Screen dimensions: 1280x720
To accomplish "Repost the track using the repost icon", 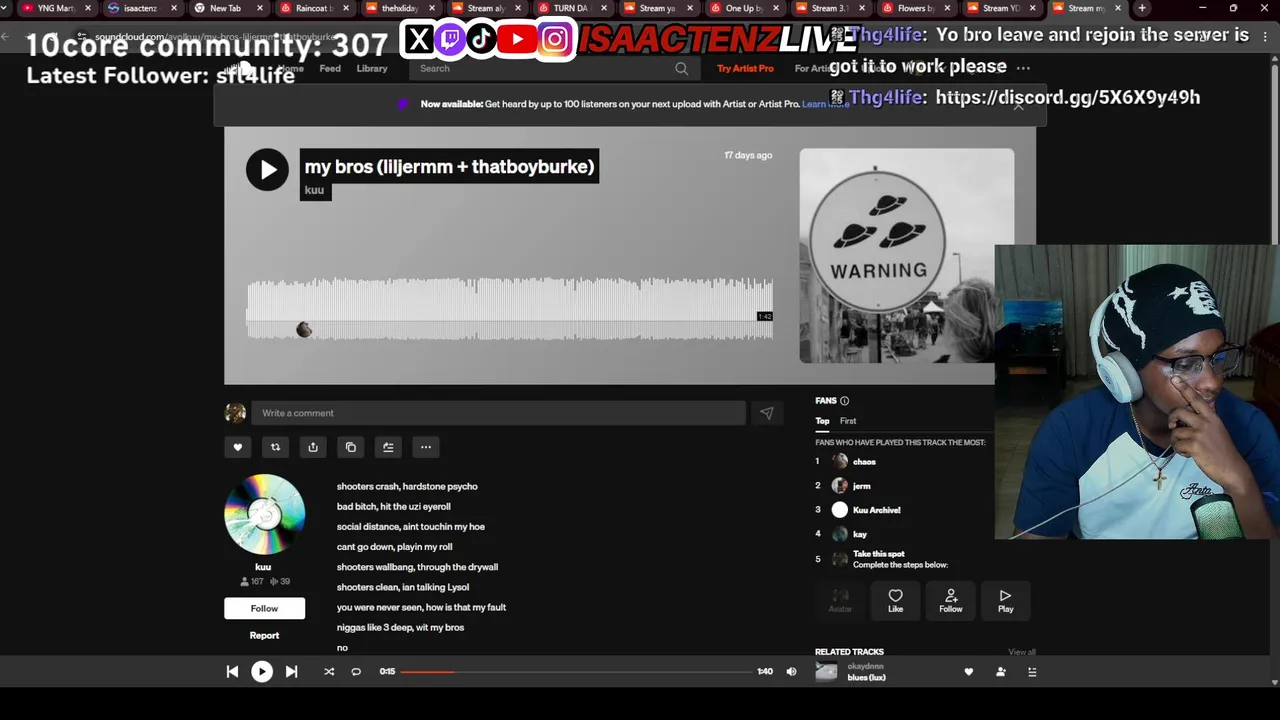I will 275,447.
